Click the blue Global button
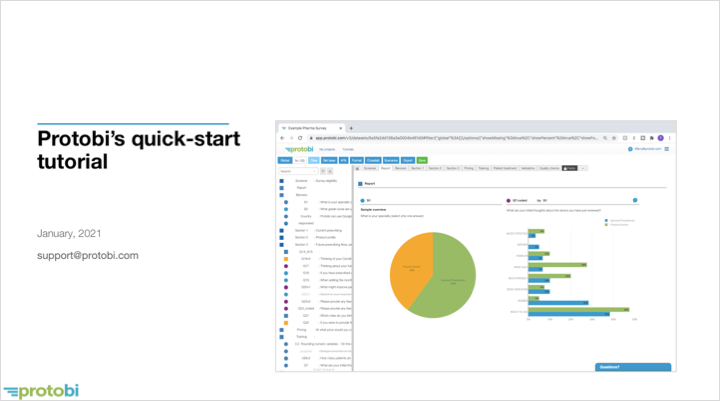 coord(285,159)
